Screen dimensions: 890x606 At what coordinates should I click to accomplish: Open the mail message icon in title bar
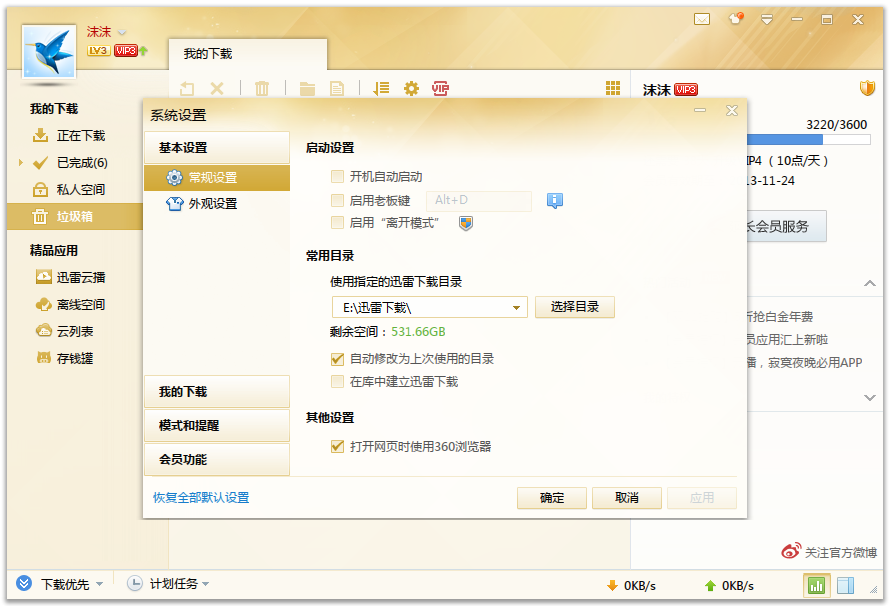point(702,19)
